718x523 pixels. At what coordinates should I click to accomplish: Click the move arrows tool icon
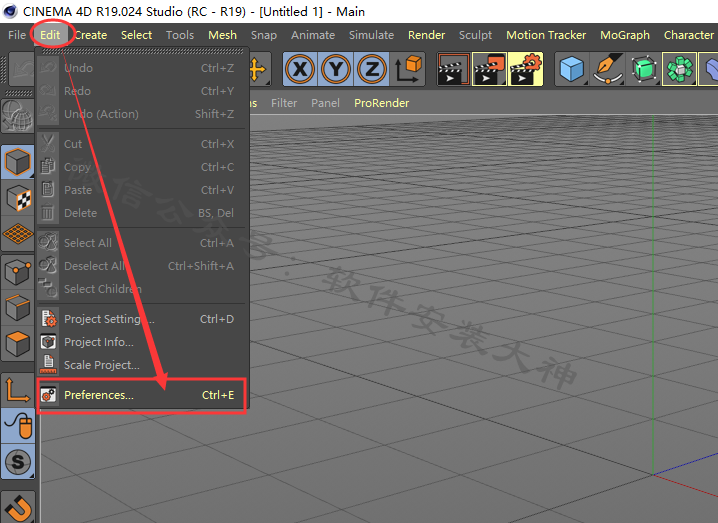(259, 69)
